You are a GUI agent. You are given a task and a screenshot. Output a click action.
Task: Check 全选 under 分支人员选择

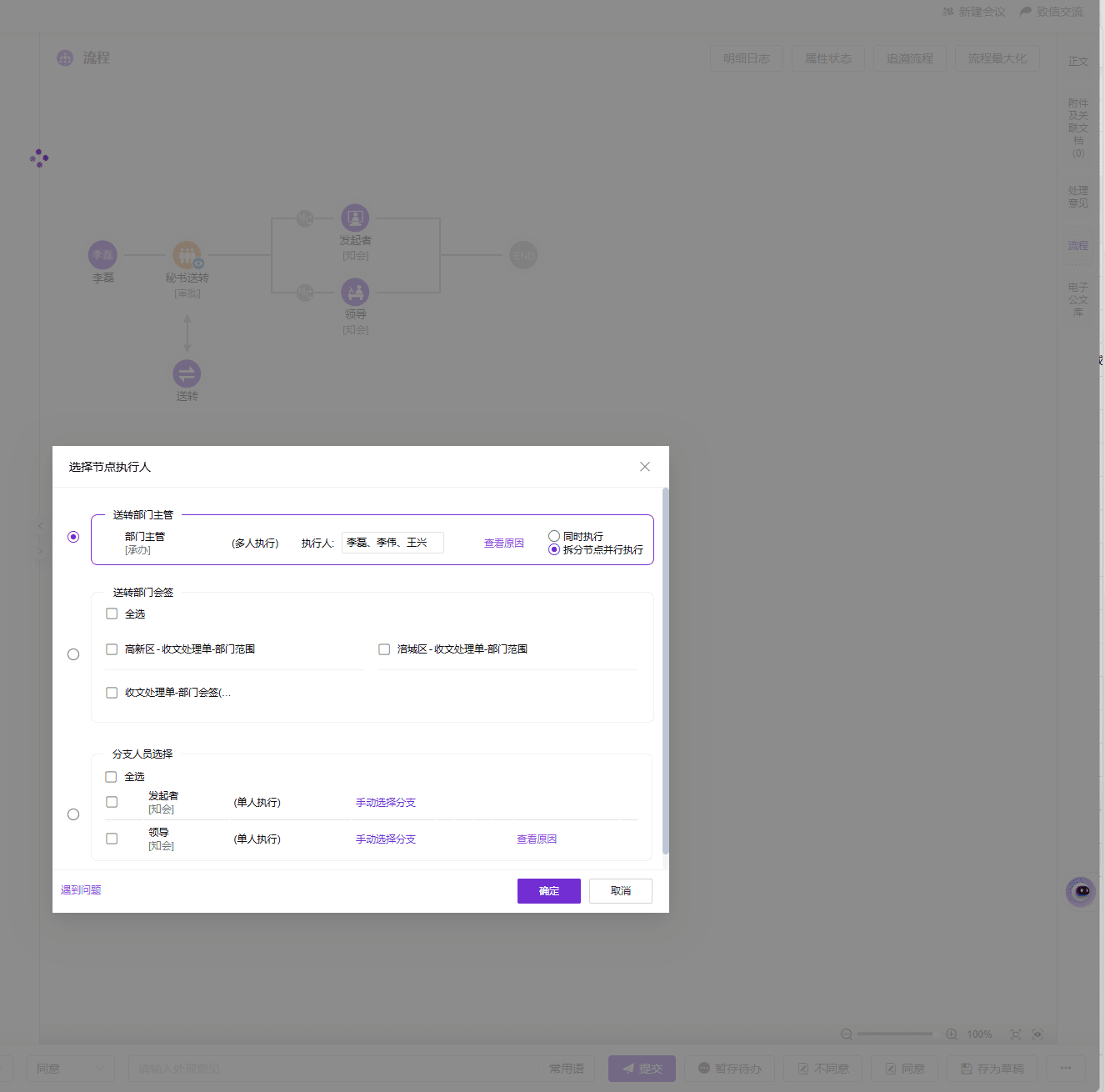[111, 777]
